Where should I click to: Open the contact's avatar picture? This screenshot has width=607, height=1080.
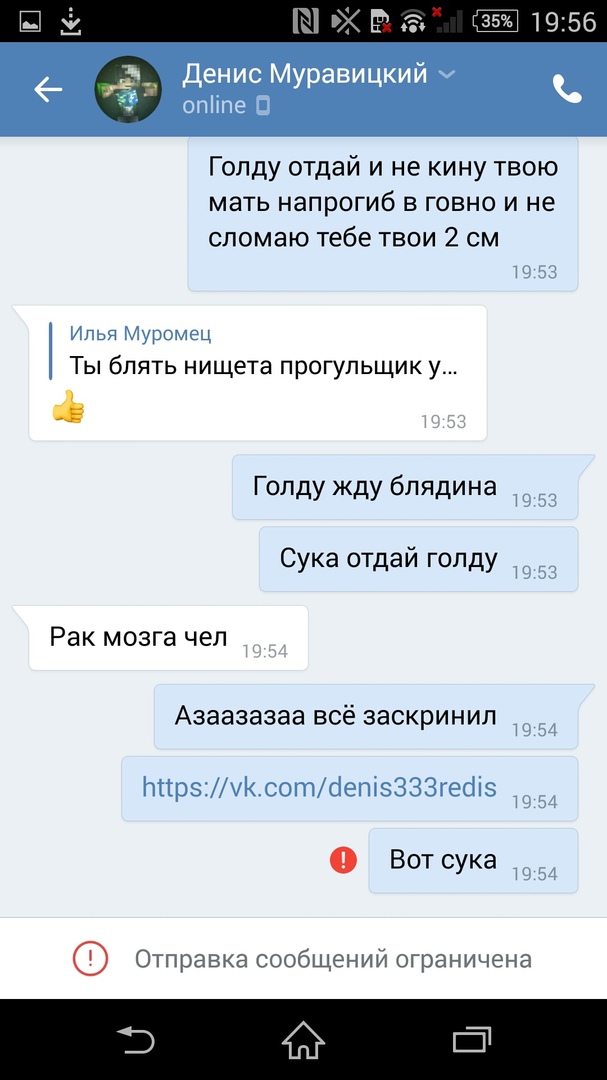click(128, 90)
